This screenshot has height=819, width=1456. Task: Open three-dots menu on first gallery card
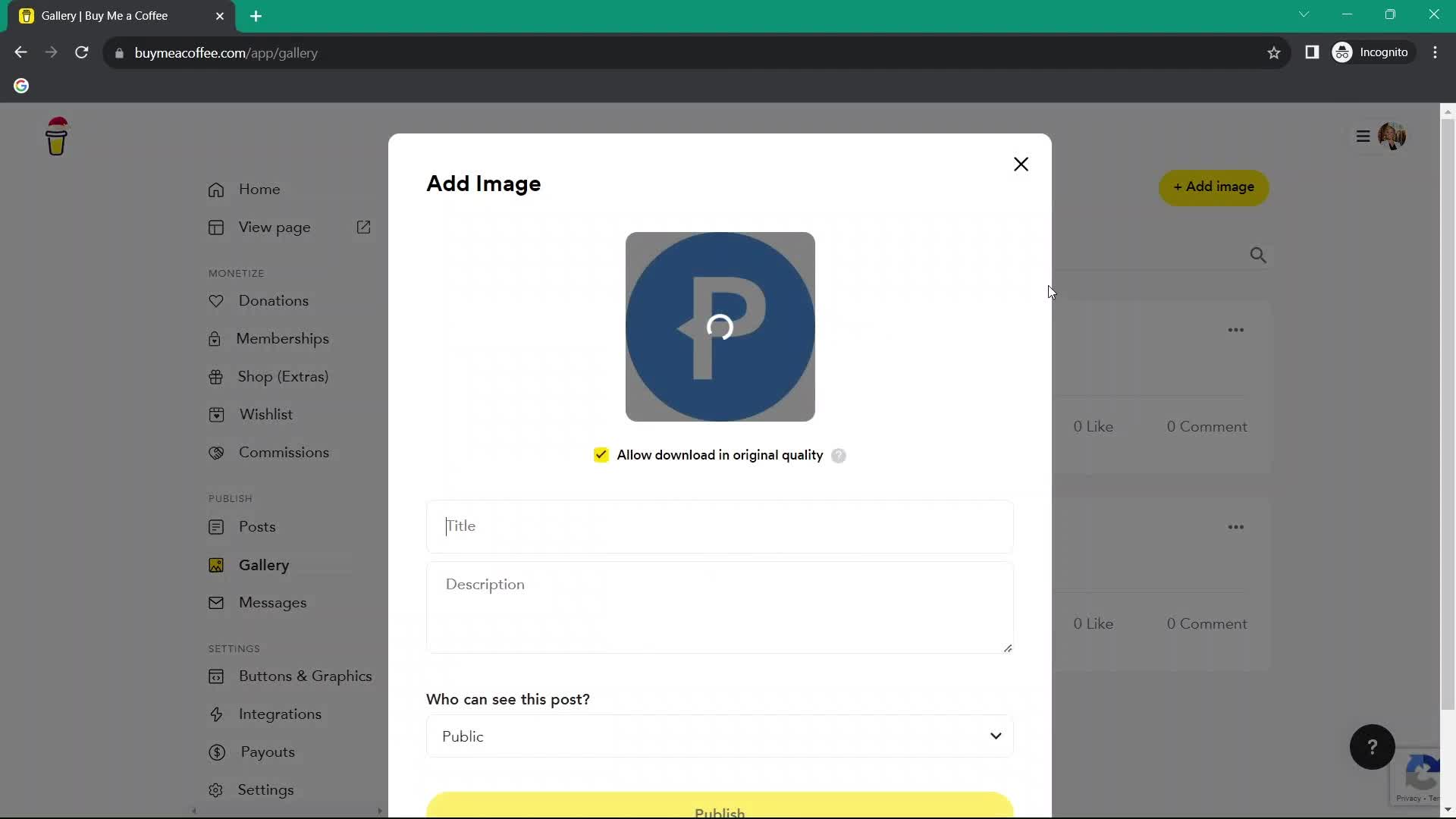pyautogui.click(x=1236, y=330)
